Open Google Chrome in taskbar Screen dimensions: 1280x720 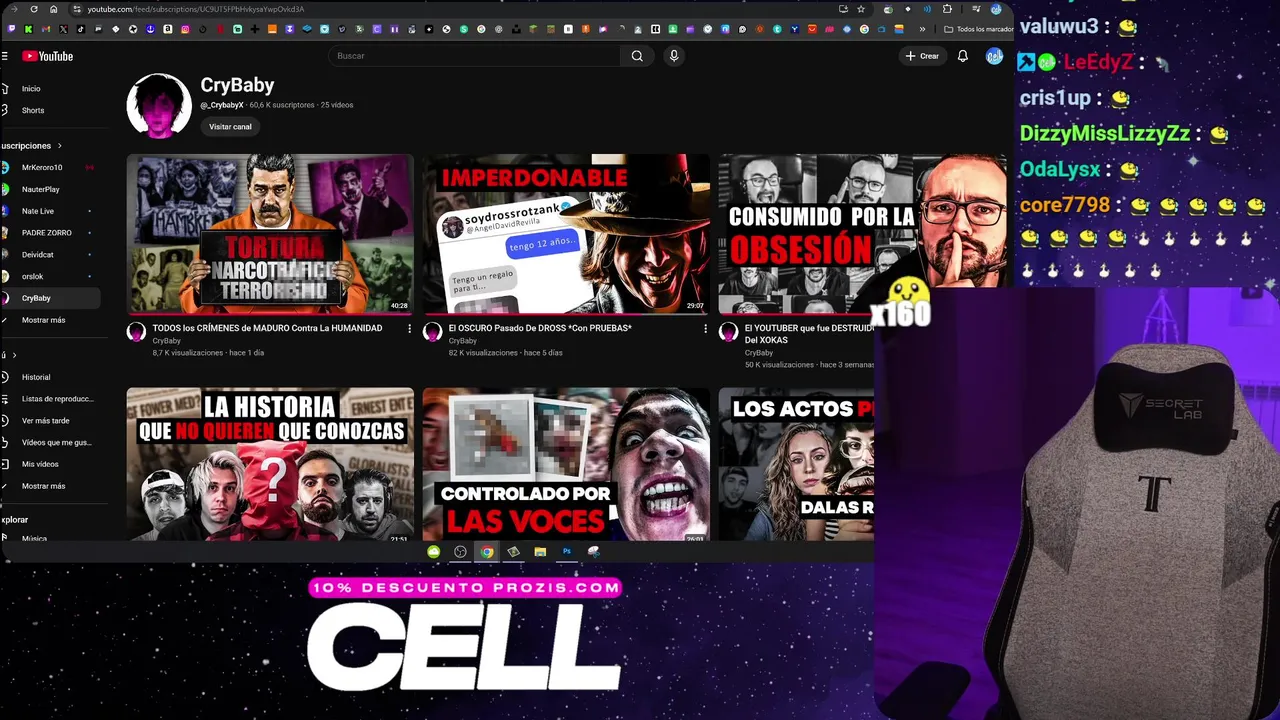[486, 552]
